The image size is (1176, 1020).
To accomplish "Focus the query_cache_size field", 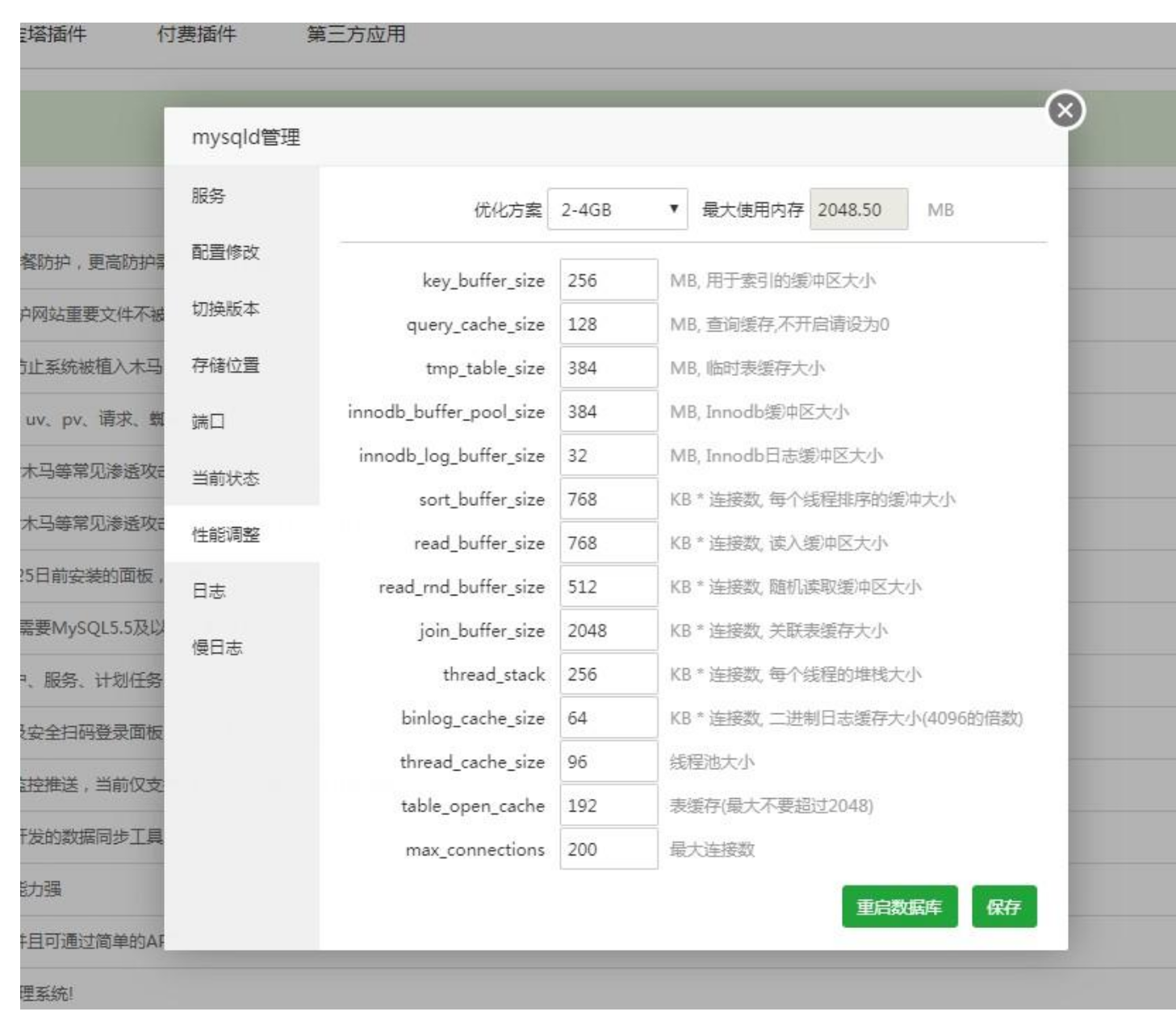I will click(x=608, y=324).
